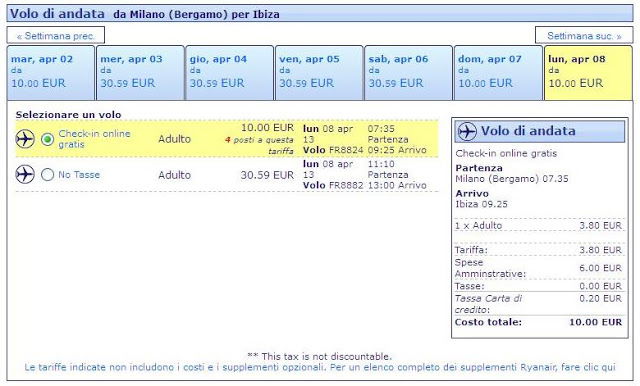The image size is (640, 386).
Task: Click the 13:00 Arrivo time
Action: coord(397,185)
